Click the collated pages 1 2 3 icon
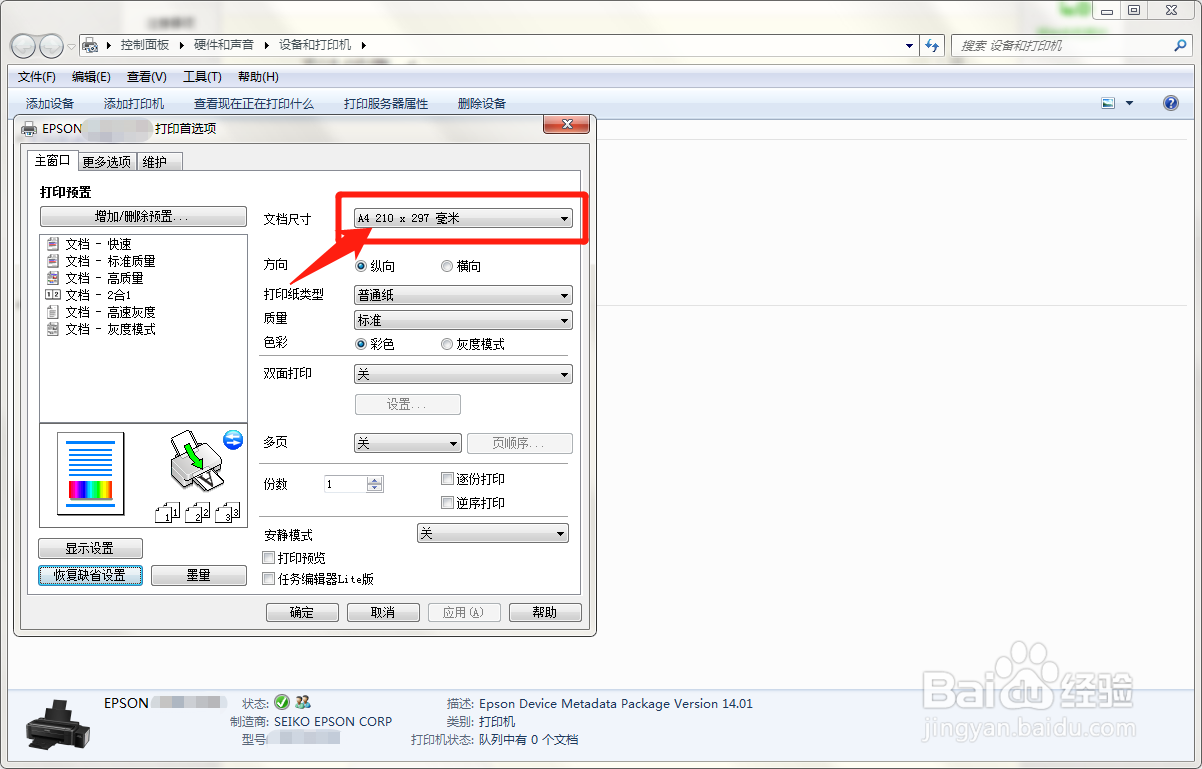Viewport: 1202px width, 769px height. [199, 512]
